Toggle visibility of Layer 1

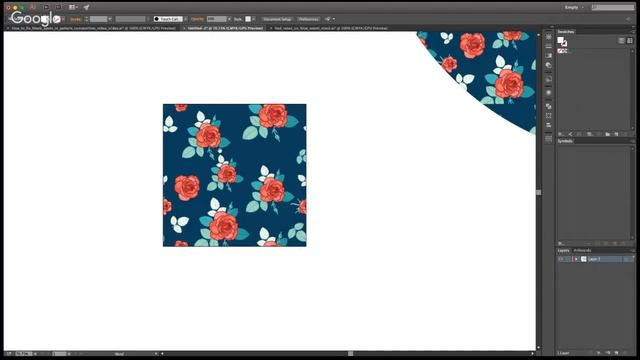561,259
